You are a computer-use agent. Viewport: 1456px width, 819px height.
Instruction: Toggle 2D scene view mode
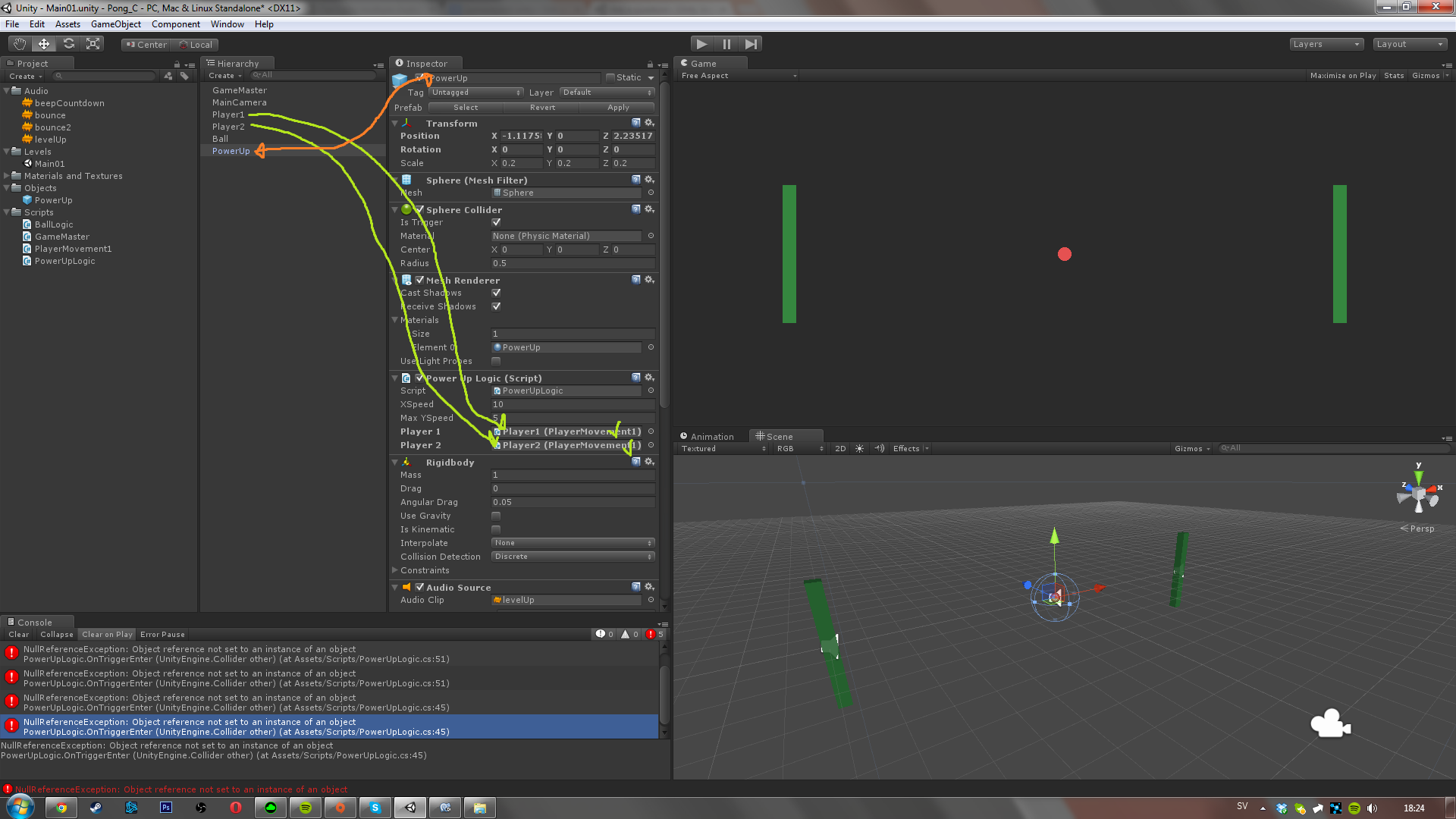click(x=840, y=448)
